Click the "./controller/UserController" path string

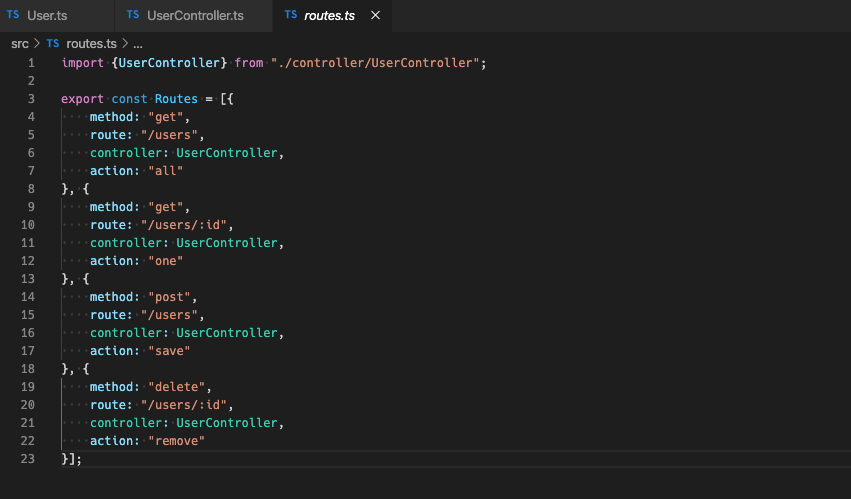coord(375,63)
